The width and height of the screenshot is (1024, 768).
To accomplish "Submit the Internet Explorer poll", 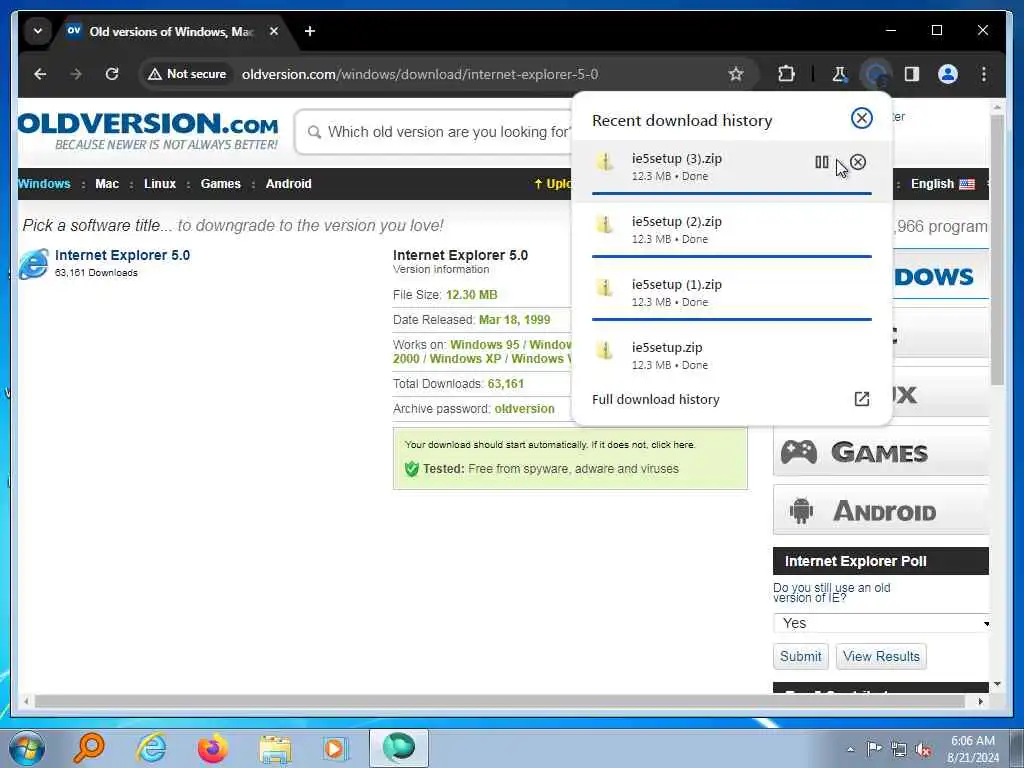I will [x=801, y=656].
